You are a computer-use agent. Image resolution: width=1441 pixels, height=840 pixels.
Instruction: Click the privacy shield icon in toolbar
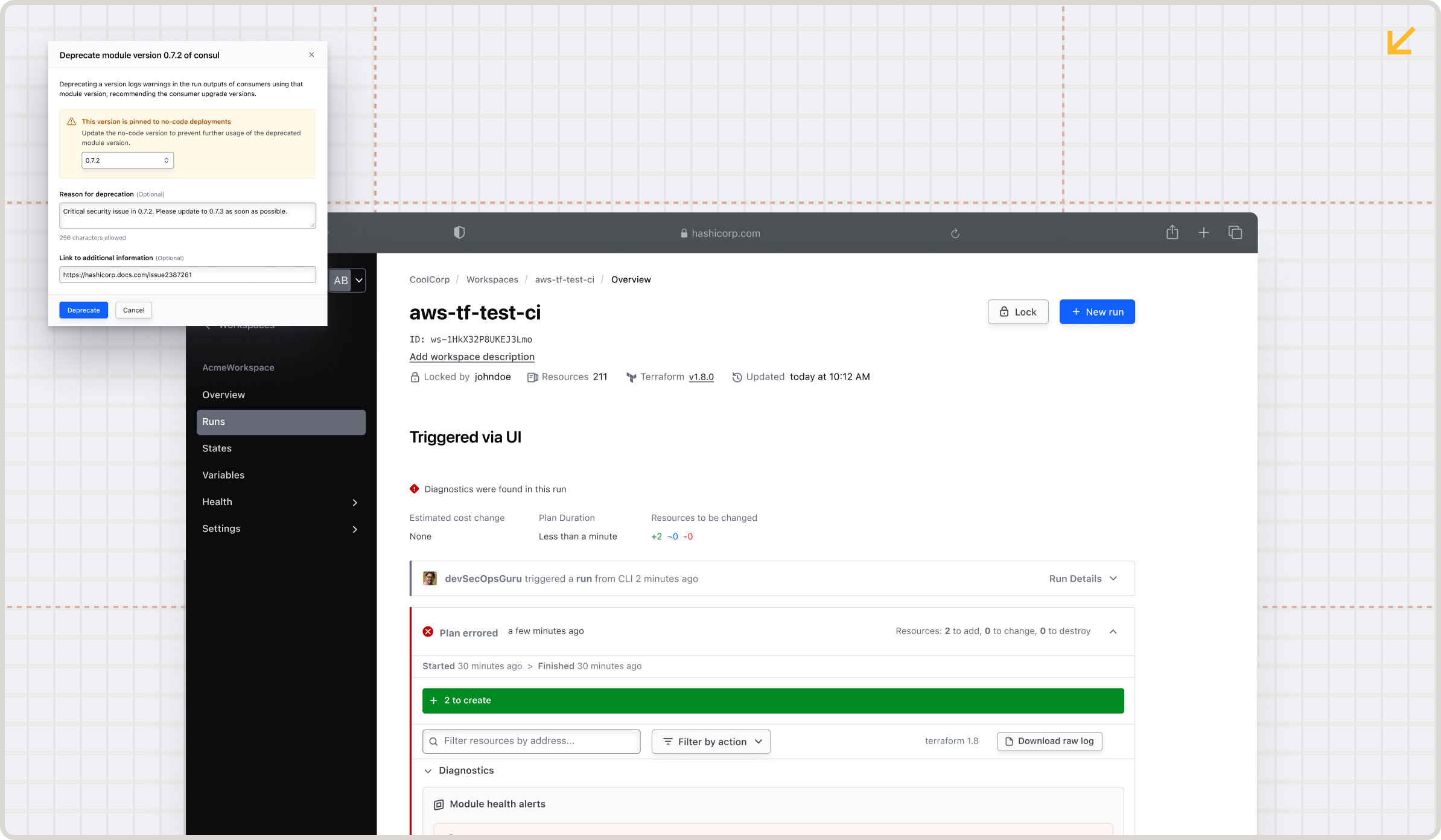pos(459,232)
